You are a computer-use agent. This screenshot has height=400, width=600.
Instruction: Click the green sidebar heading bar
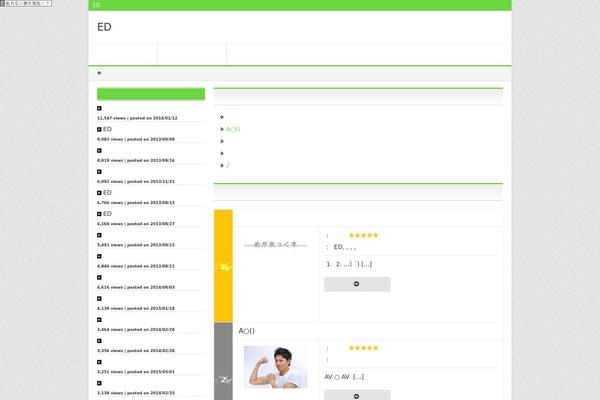151,94
